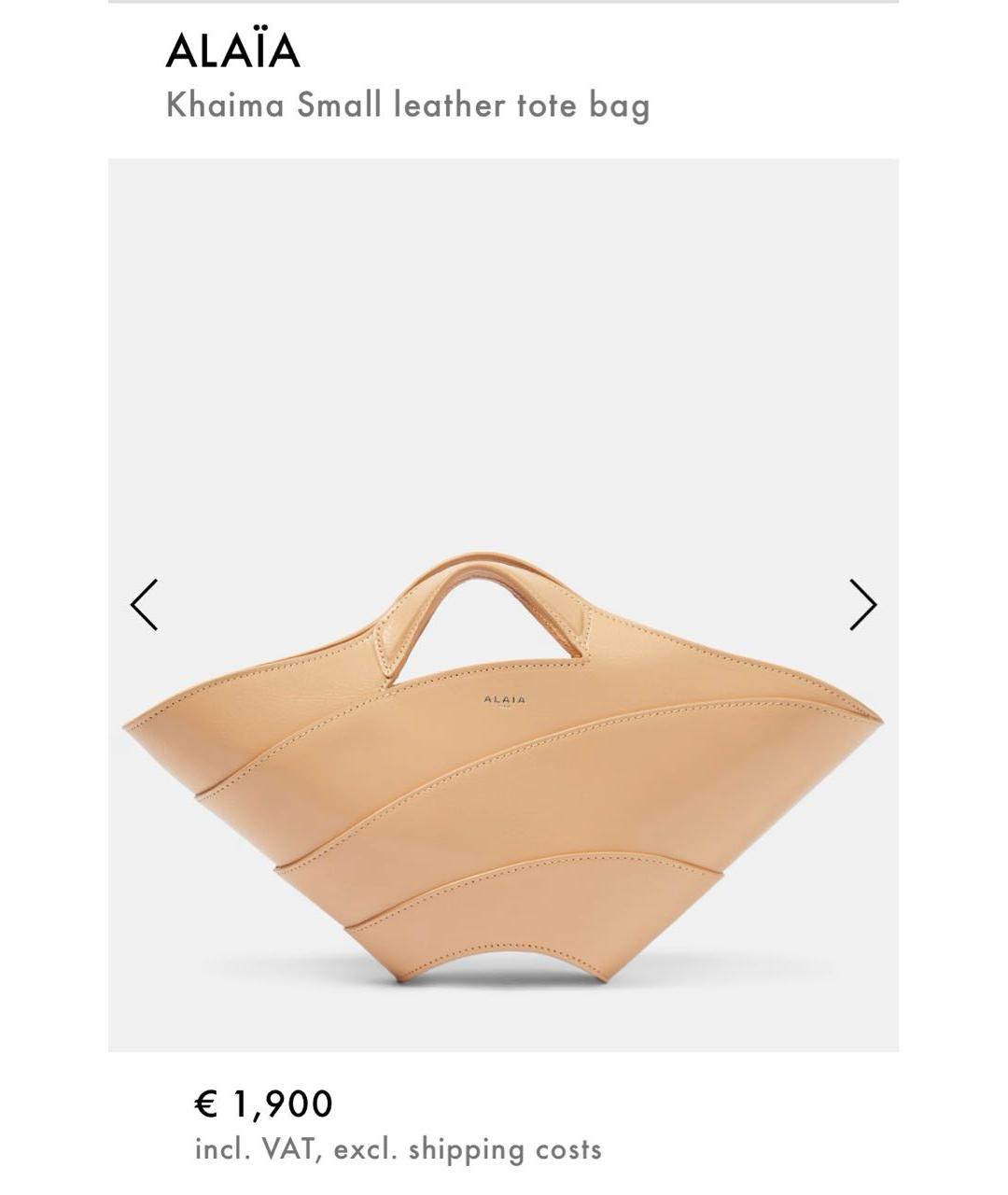Advance to the next product image arrow
The height and width of the screenshot is (1195, 1008).
coord(863,605)
